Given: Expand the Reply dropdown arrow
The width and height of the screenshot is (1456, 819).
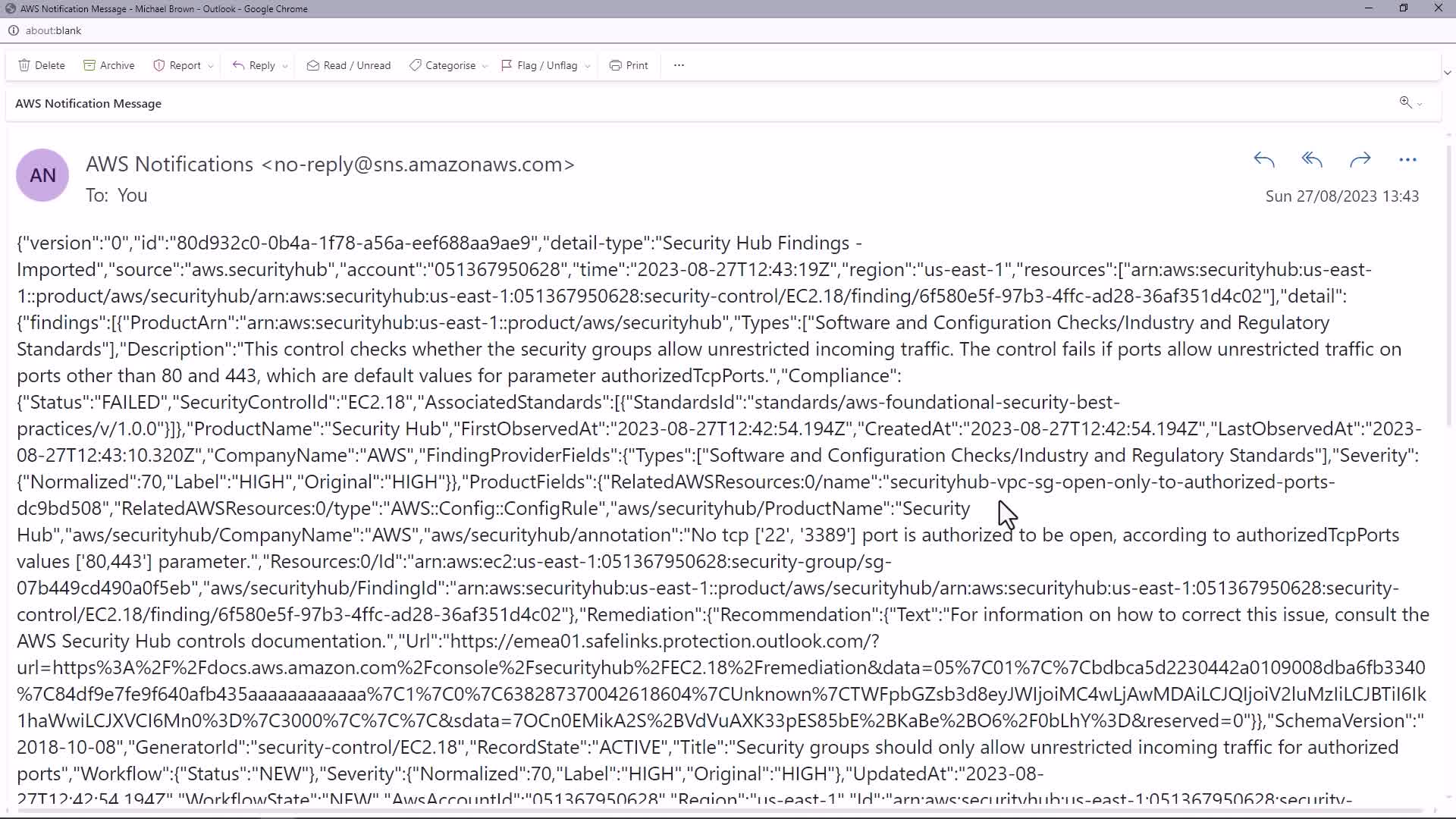Looking at the screenshot, I should pos(285,66).
